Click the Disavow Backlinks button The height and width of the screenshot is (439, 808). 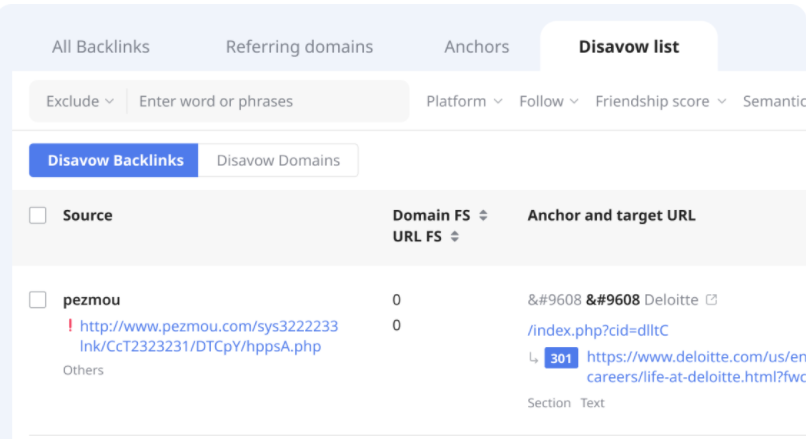point(115,160)
